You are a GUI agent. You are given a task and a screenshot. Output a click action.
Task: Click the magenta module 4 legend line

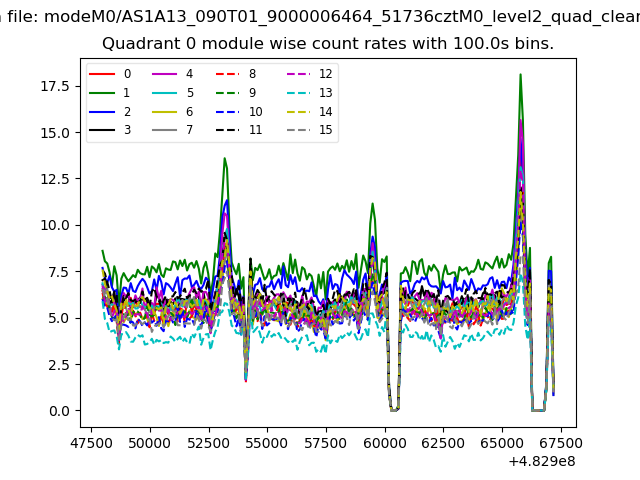click(x=165, y=74)
